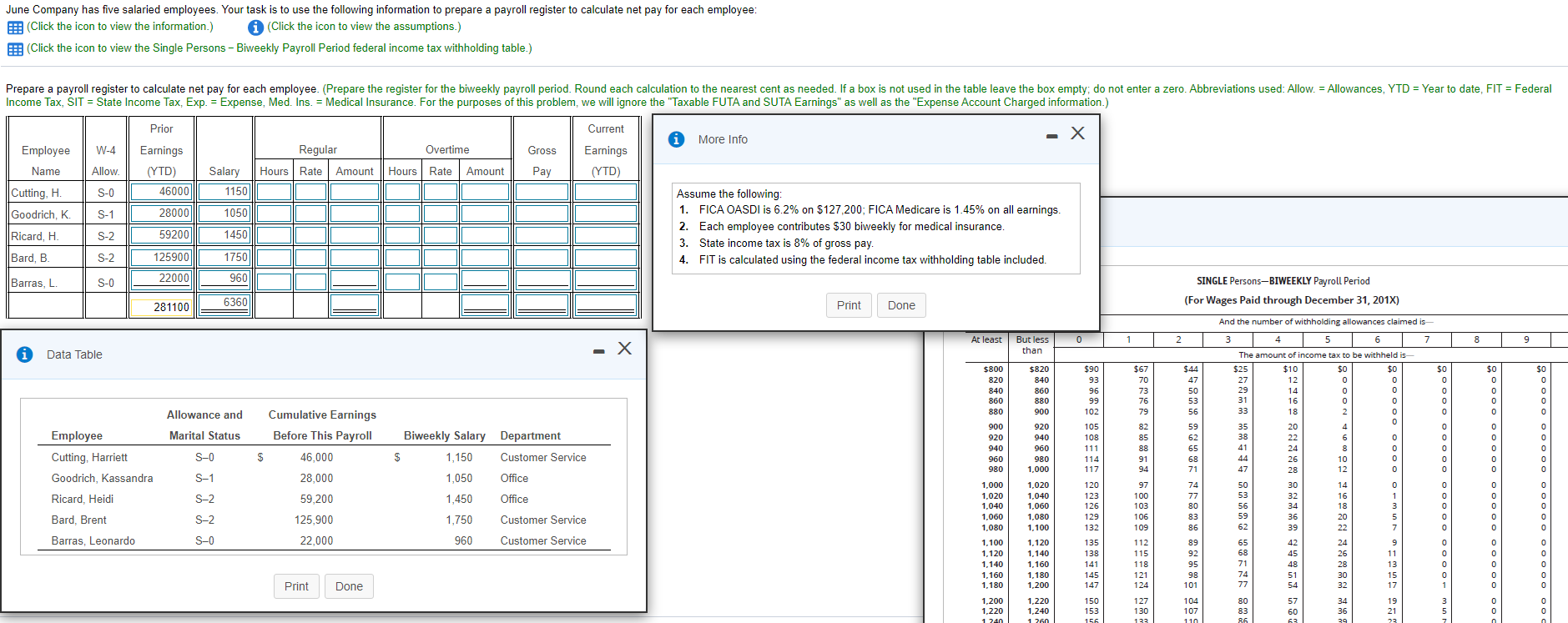Select Cutting's Current Earnings YTD box
Image resolution: width=1568 pixels, height=623 pixels.
606,192
